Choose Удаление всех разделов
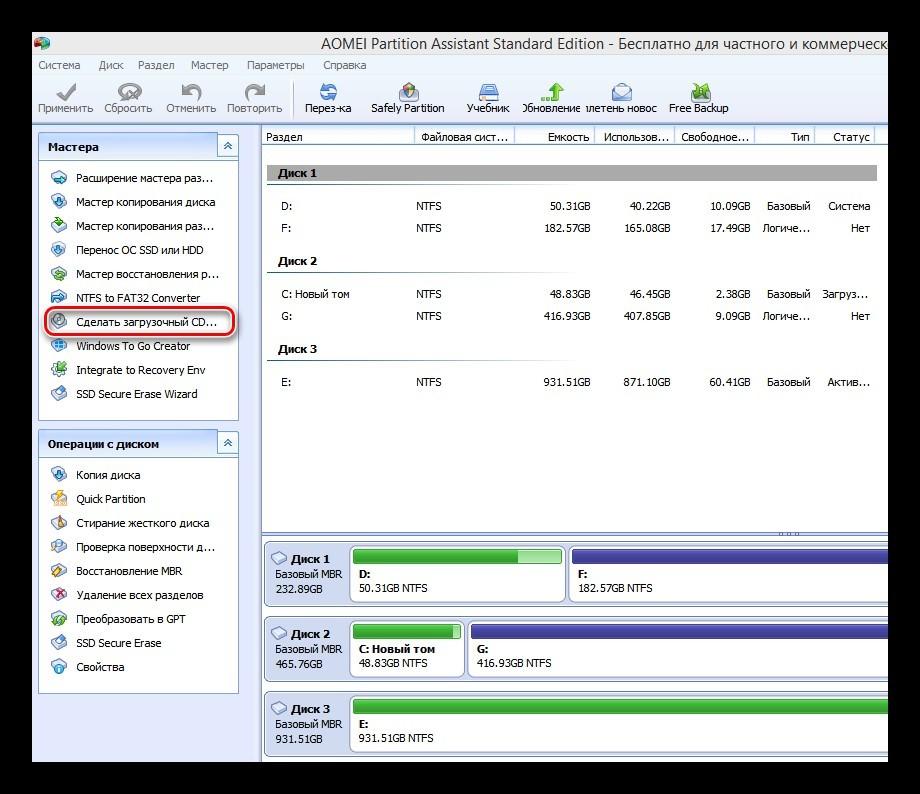Screen dimensions: 920x794 click(127, 595)
